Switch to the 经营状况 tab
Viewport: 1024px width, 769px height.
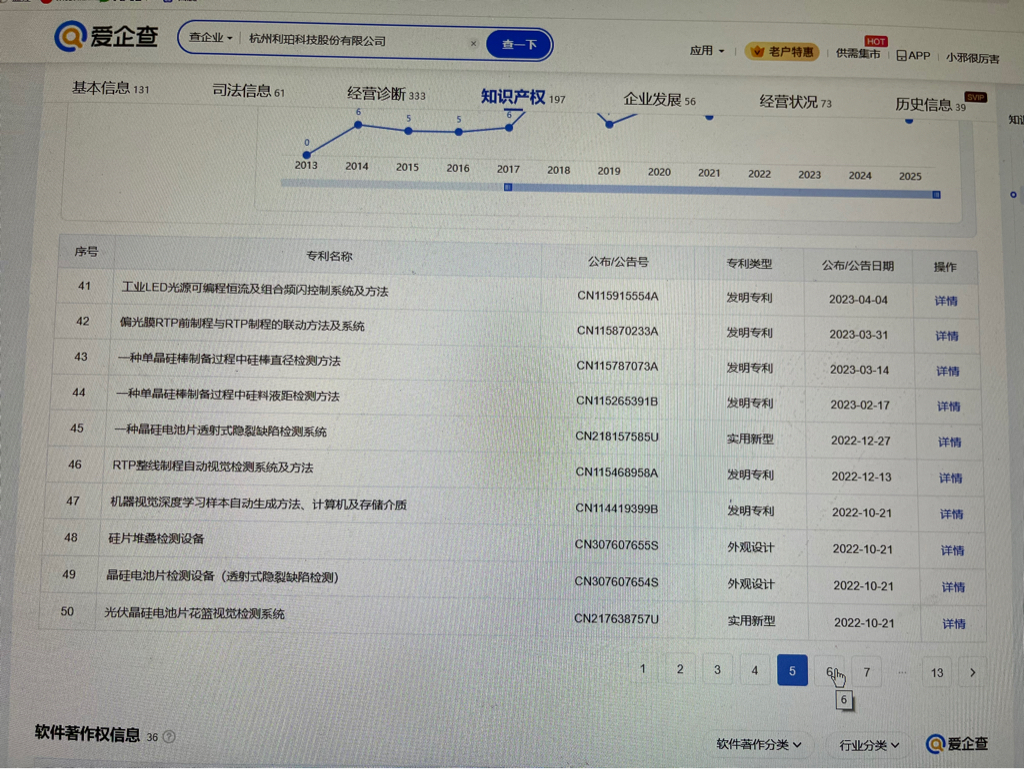tap(795, 102)
